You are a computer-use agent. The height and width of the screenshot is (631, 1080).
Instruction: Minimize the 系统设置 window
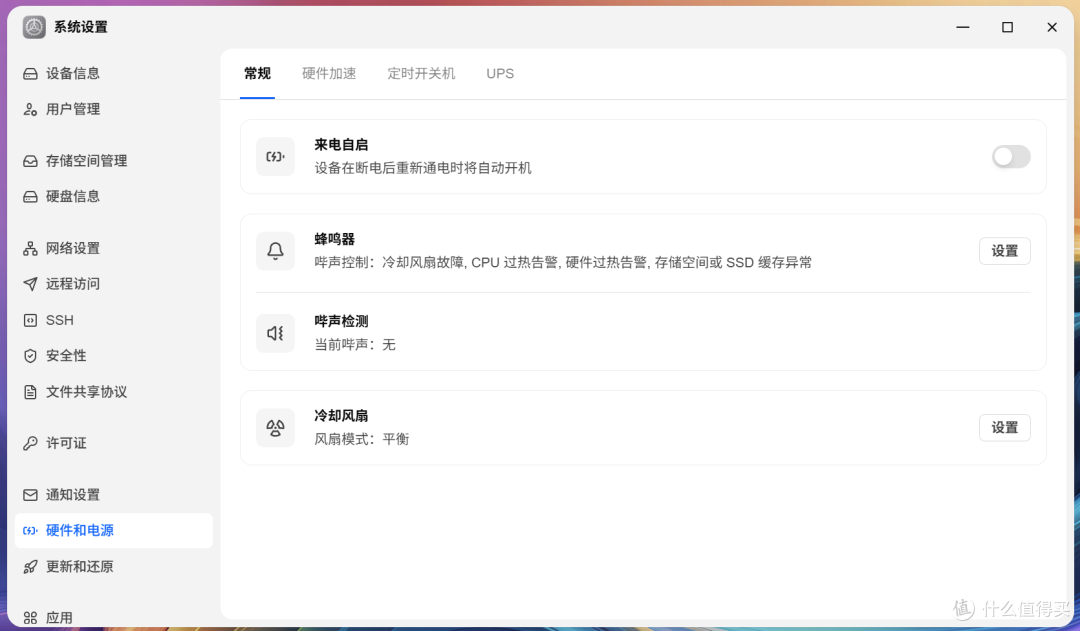pos(963,27)
